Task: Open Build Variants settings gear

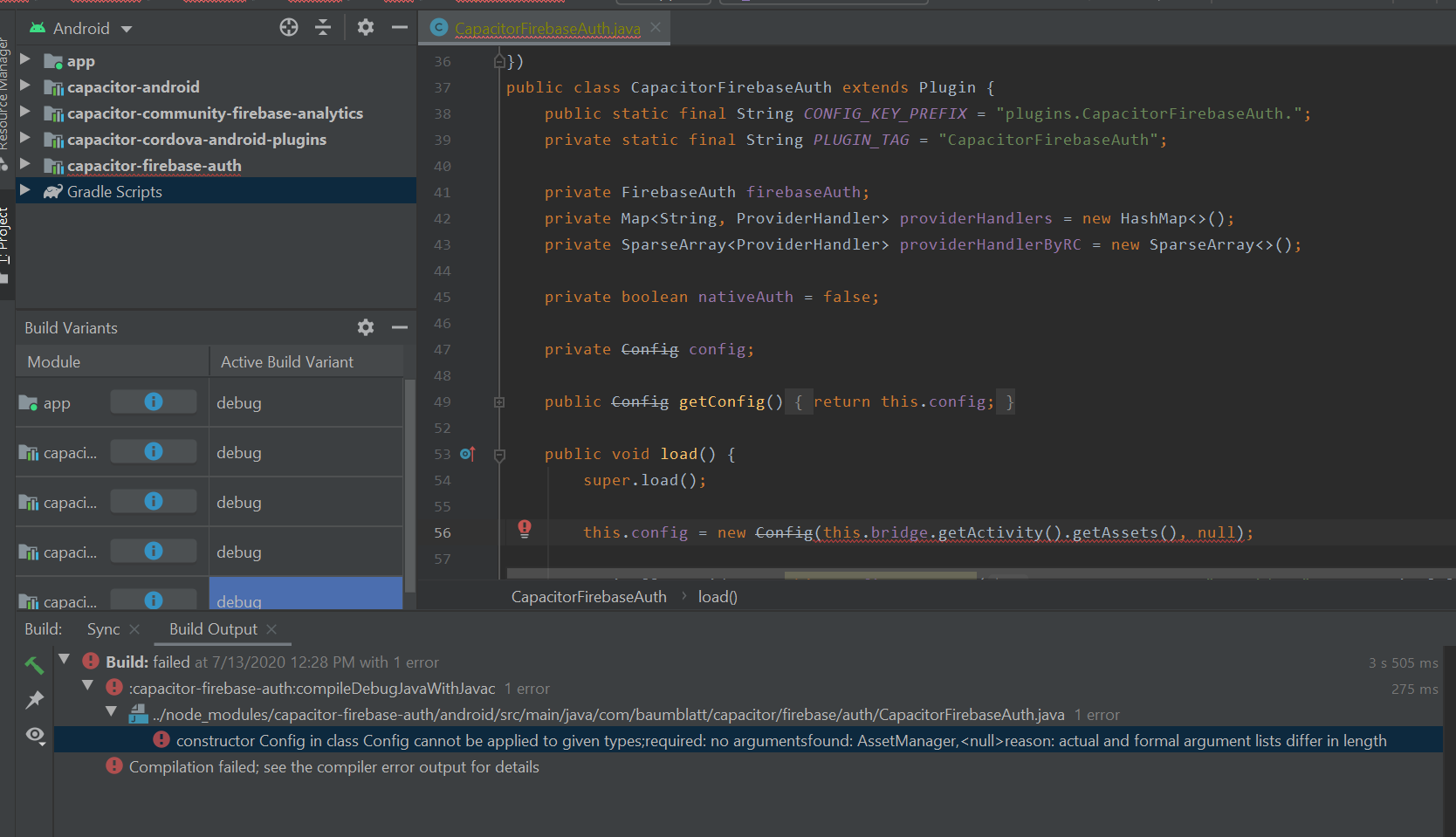Action: [366, 327]
